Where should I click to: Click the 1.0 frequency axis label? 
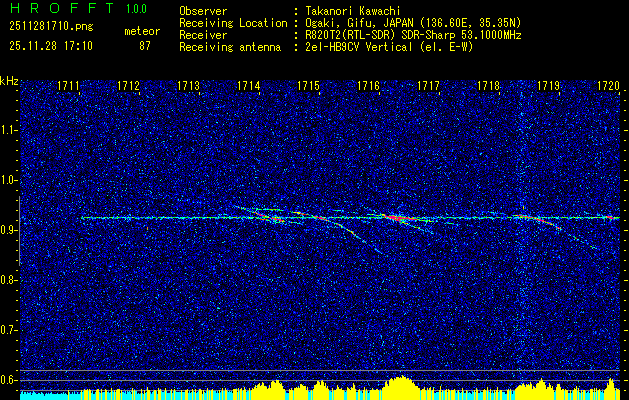(8, 180)
